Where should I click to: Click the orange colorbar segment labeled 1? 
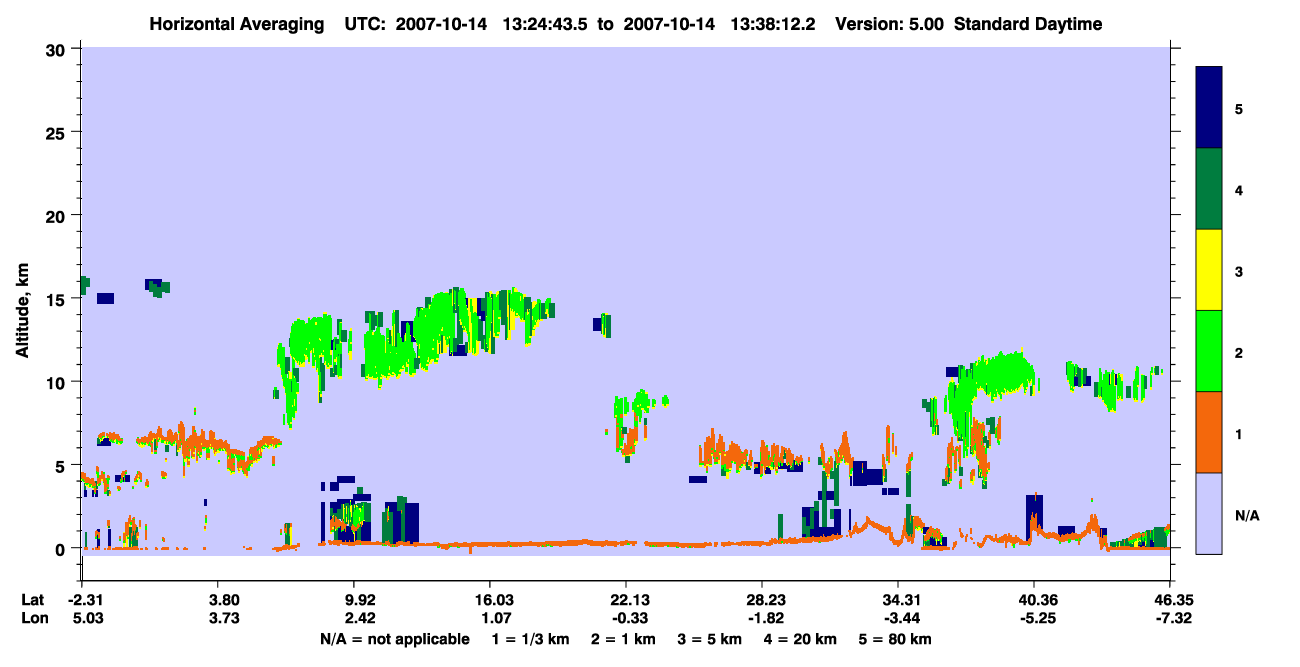[1209, 432]
